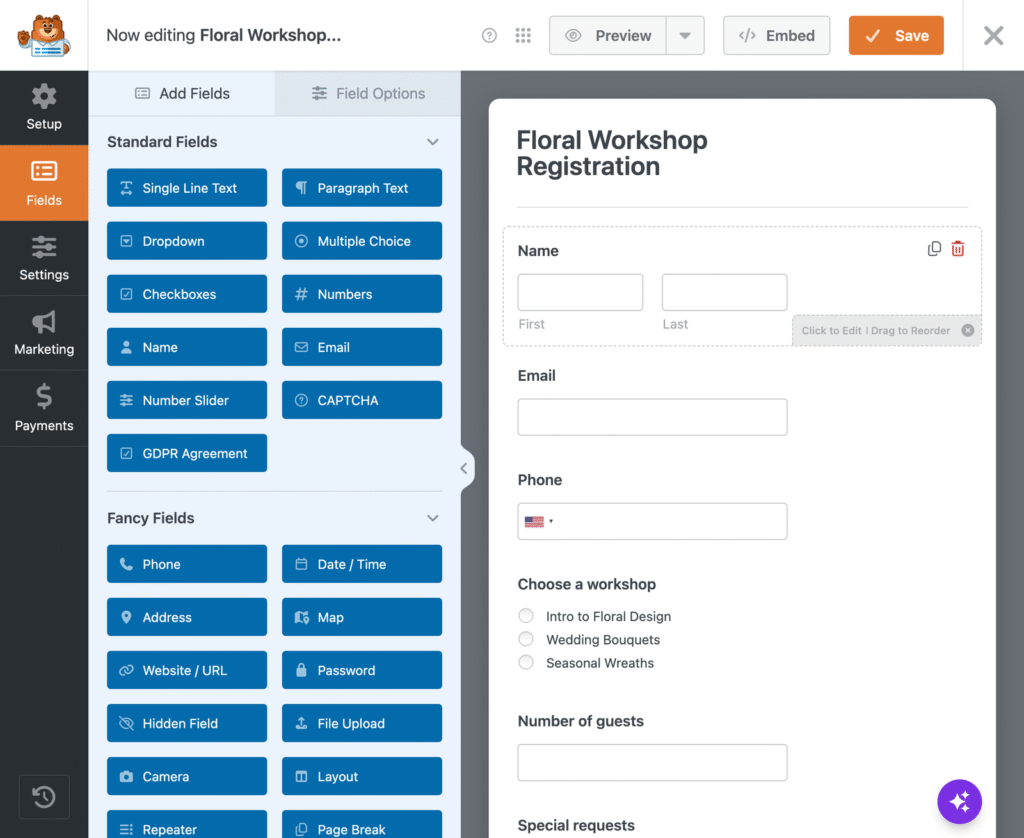Collapse the fields sidebar with the arrow
Screen dimensions: 1024x838
click(x=464, y=468)
